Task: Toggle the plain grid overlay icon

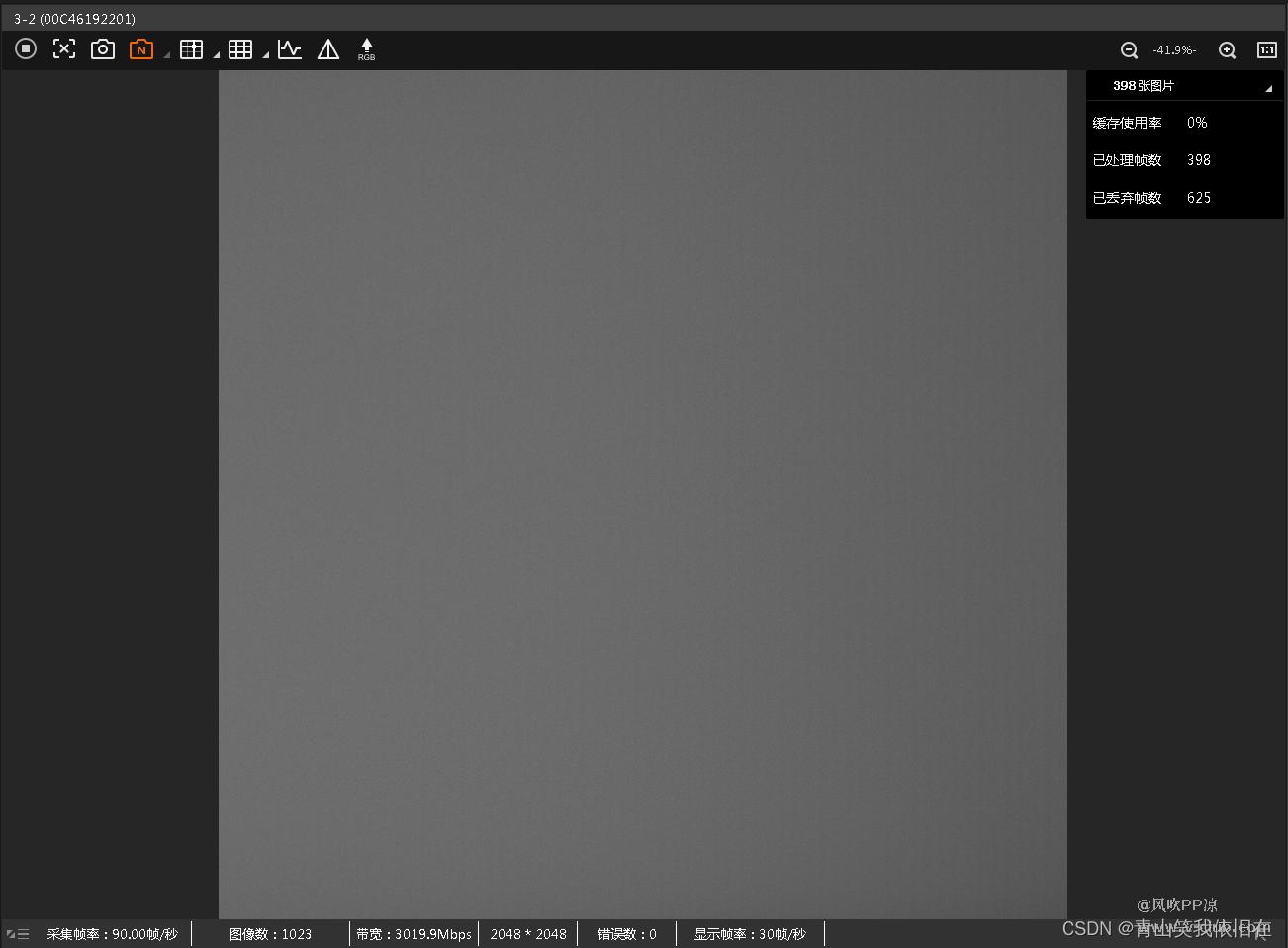Action: point(240,49)
